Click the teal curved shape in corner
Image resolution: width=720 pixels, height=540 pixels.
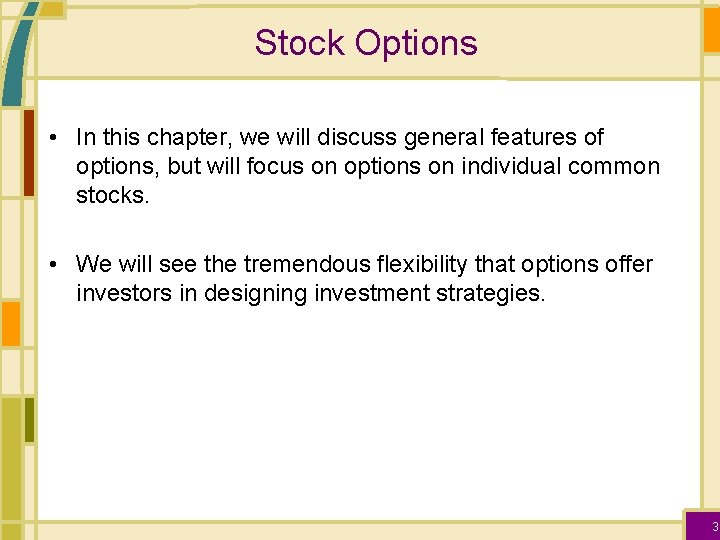14,55
